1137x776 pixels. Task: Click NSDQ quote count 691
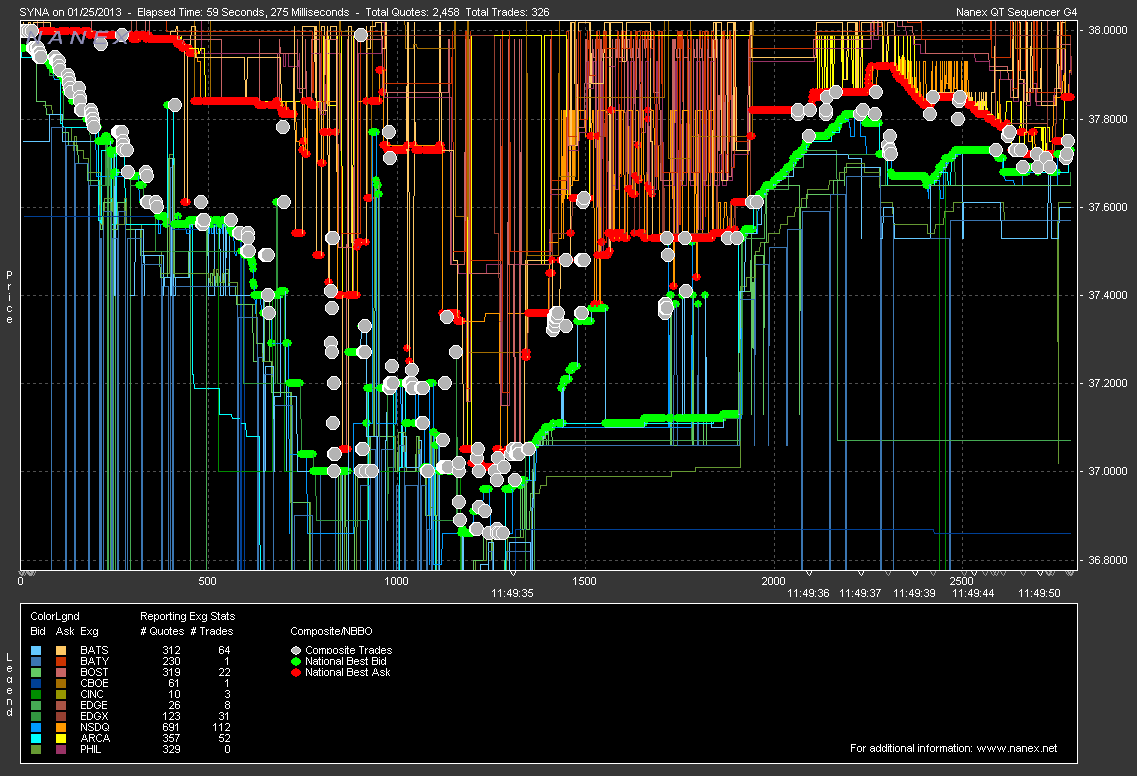[171, 727]
